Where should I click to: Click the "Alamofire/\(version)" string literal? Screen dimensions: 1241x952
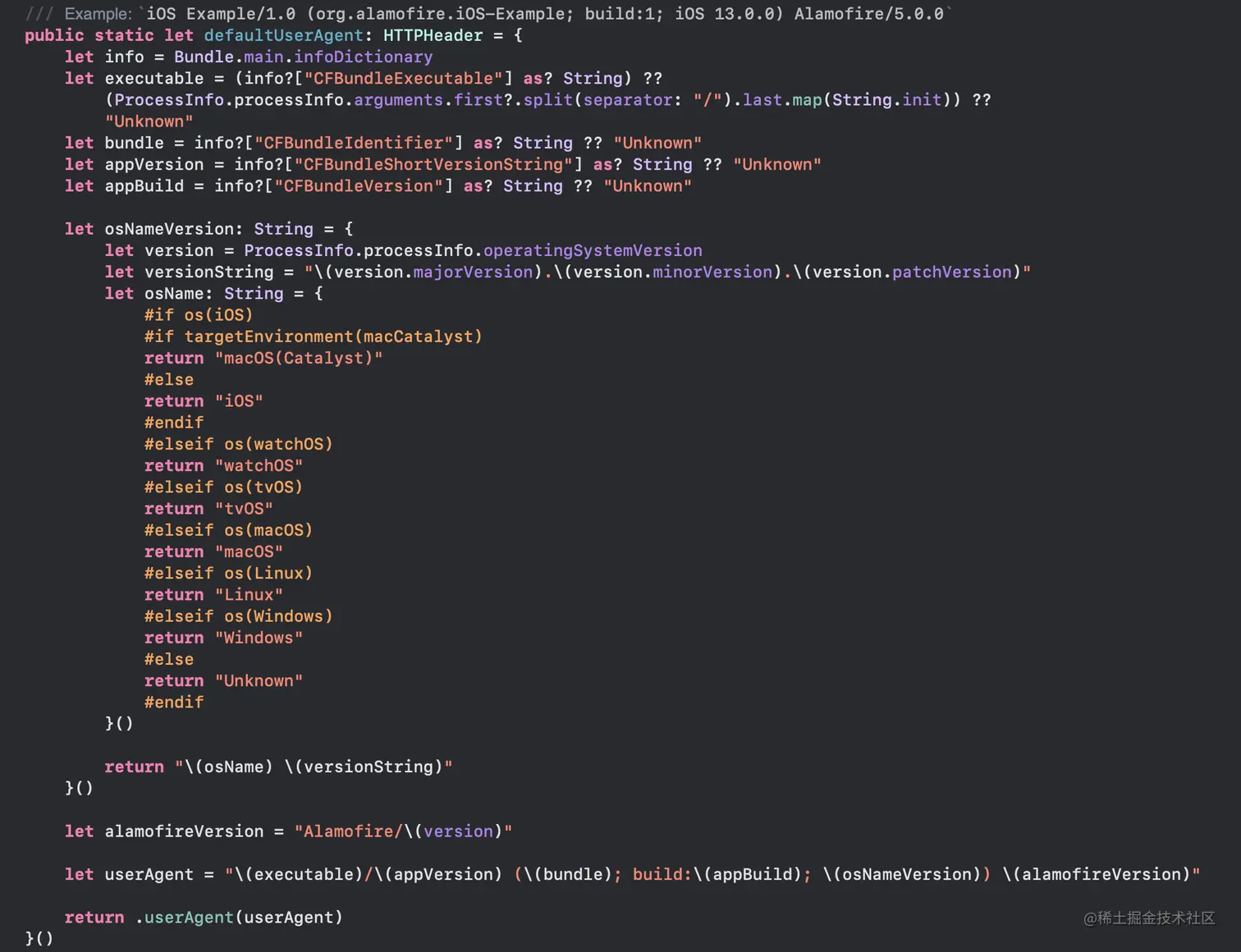403,831
